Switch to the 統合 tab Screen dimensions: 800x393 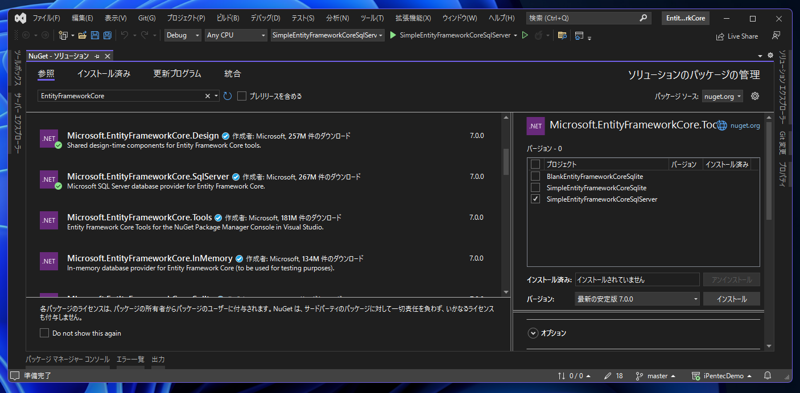point(232,74)
